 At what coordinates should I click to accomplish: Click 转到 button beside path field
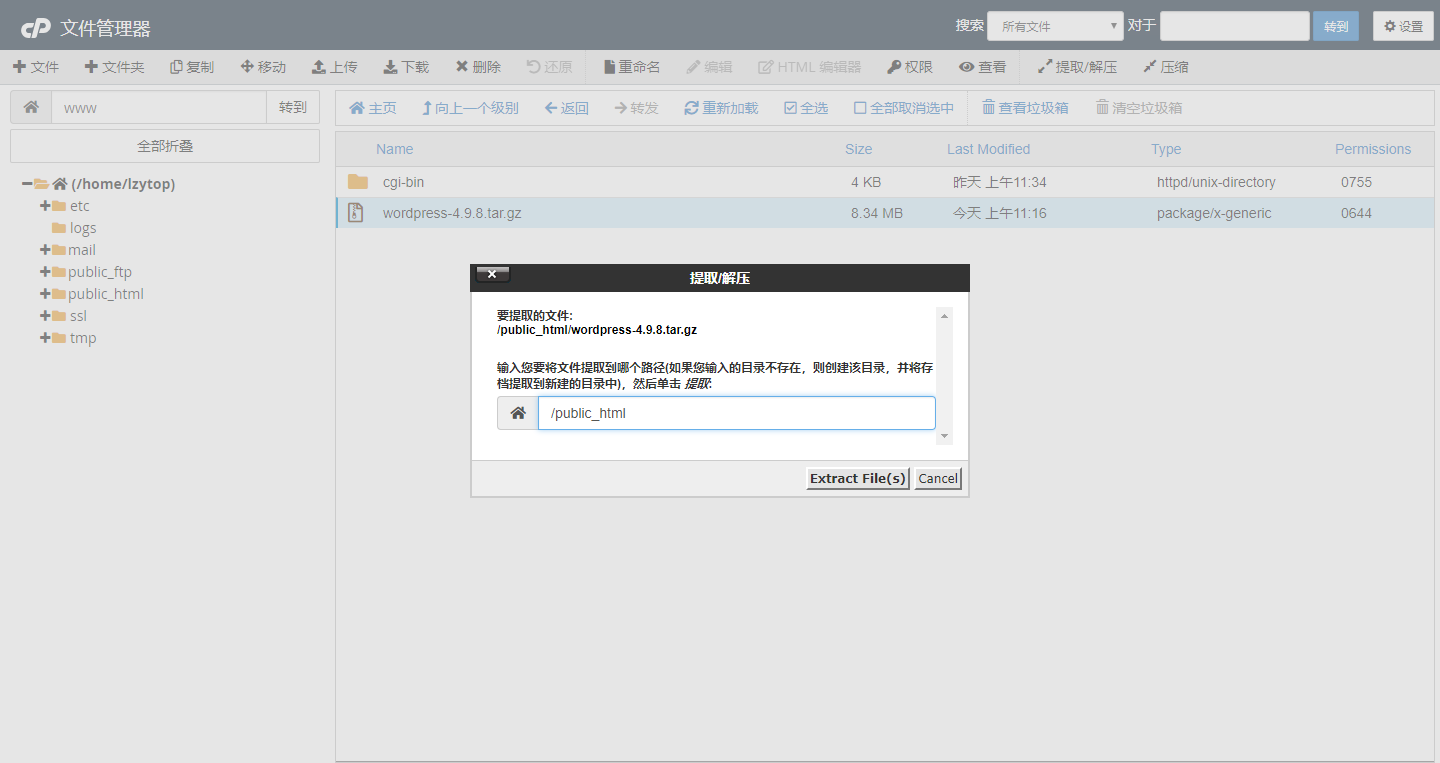(x=293, y=107)
